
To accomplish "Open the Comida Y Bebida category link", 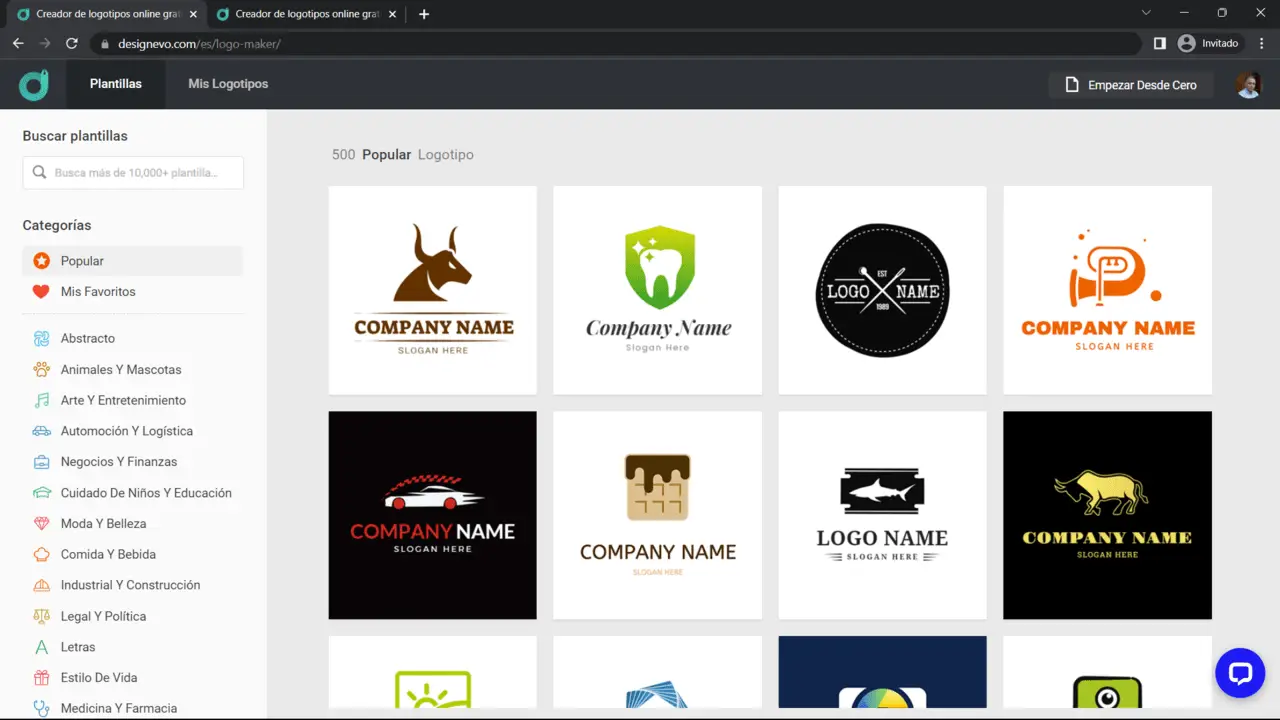I will tap(108, 554).
